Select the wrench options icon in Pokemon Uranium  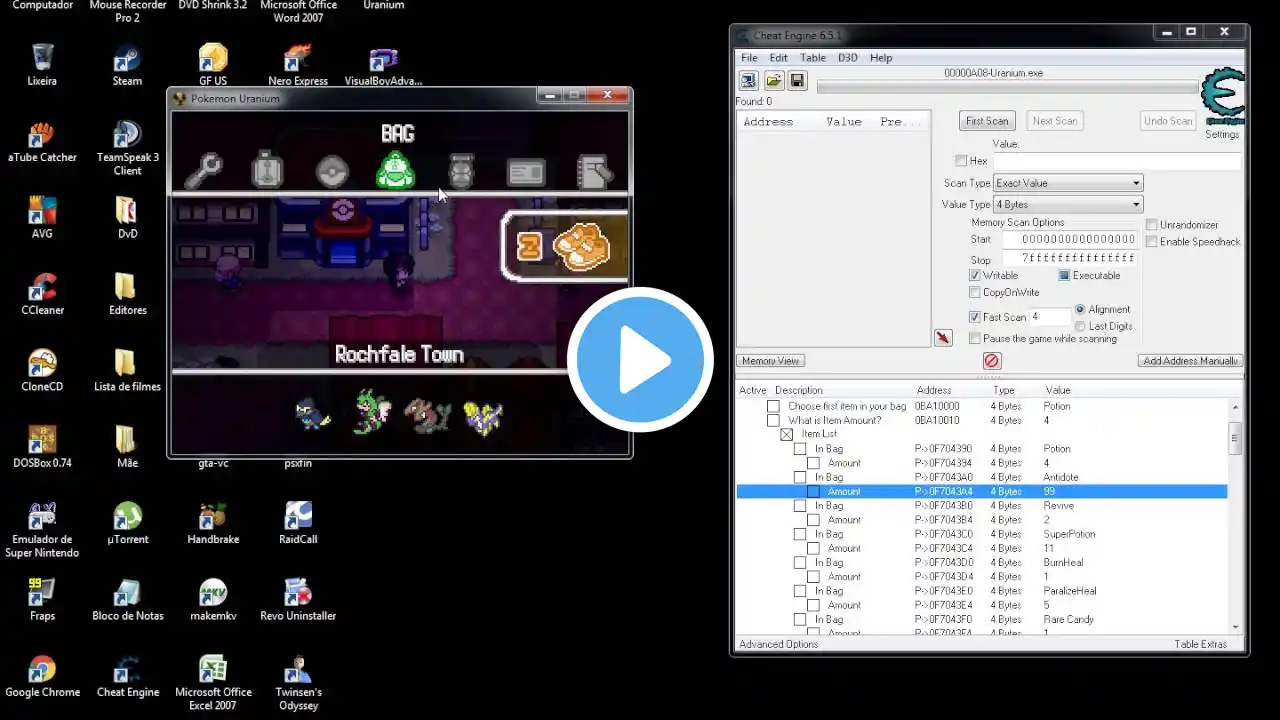tap(203, 171)
